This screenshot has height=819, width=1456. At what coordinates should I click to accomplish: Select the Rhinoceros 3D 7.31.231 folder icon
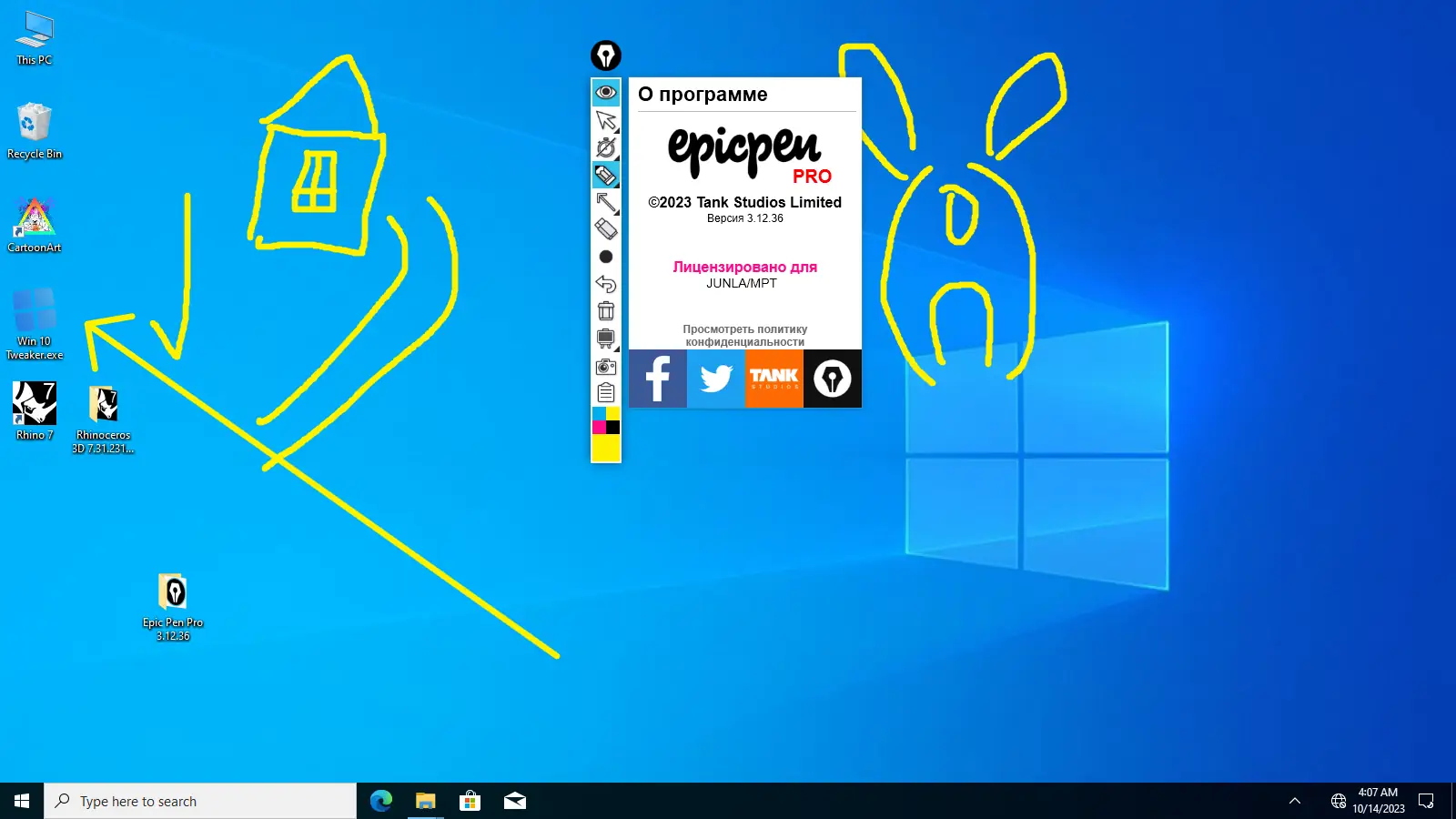pyautogui.click(x=103, y=419)
